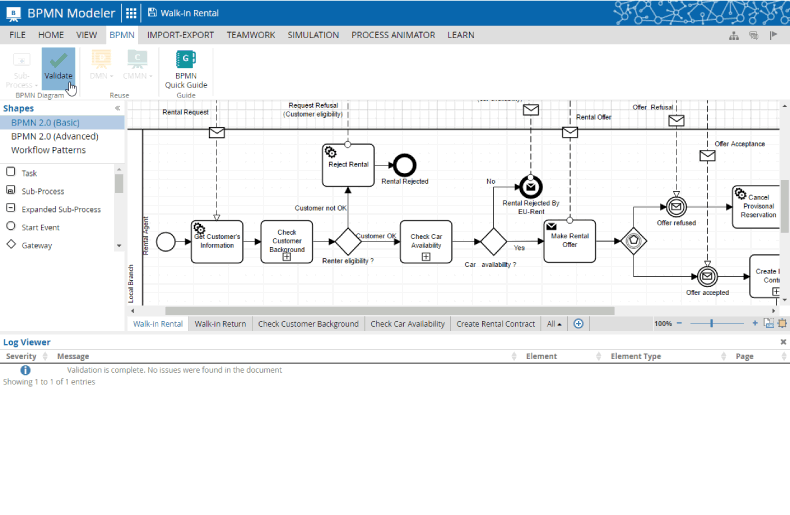Select BPMN 2.0 (Advanced) shape category
Image resolution: width=790 pixels, height=515 pixels.
[55, 136]
